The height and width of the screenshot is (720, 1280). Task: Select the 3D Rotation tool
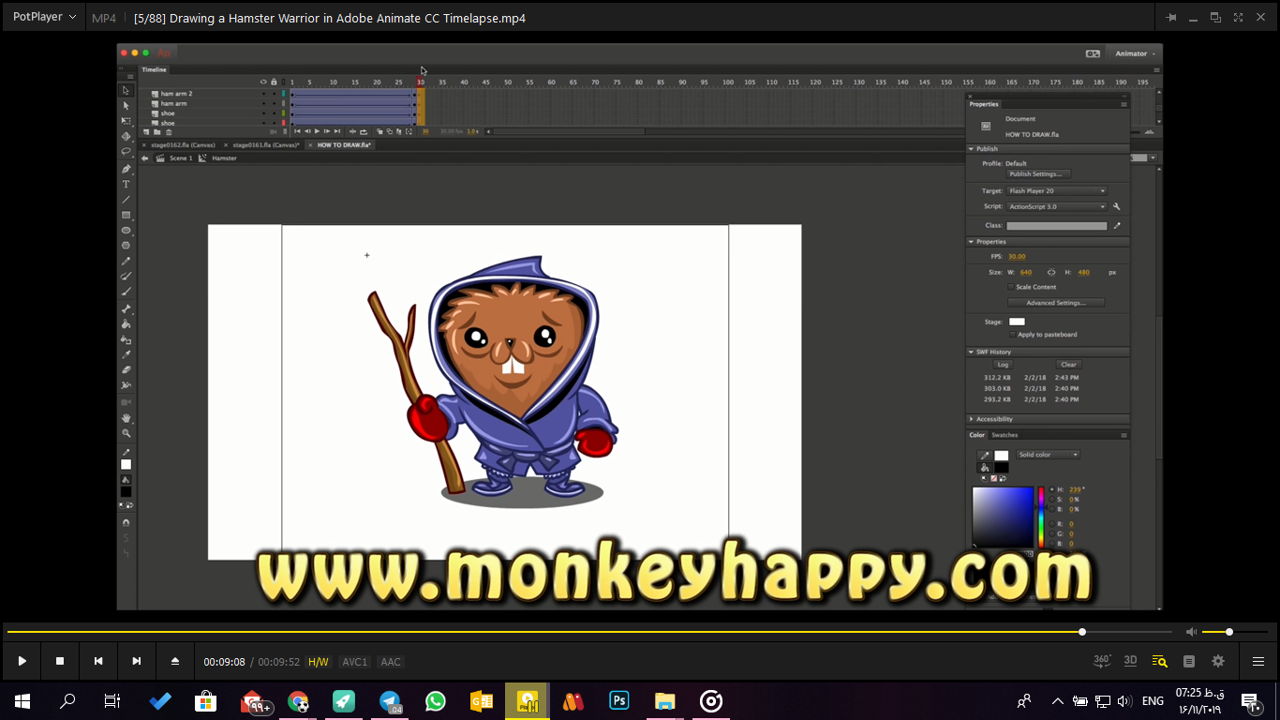pyautogui.click(x=126, y=136)
